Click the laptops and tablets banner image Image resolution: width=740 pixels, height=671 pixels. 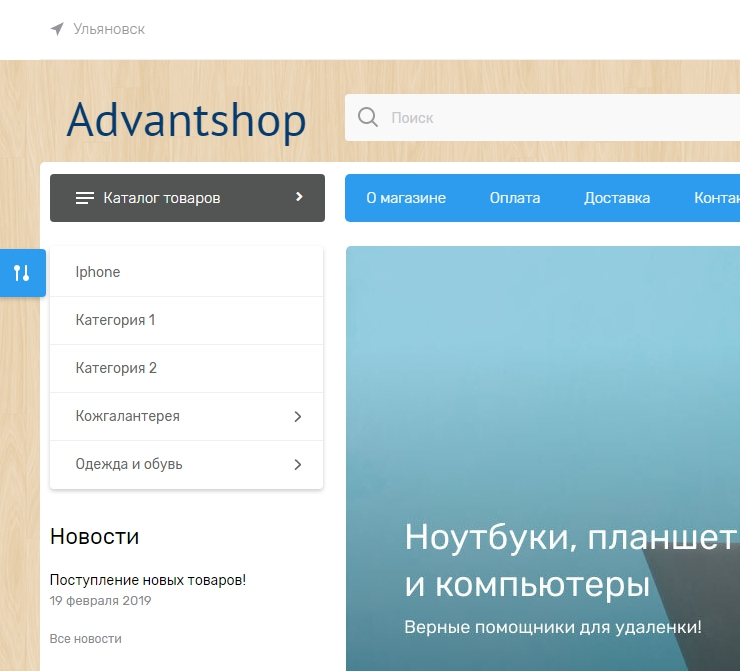542,400
